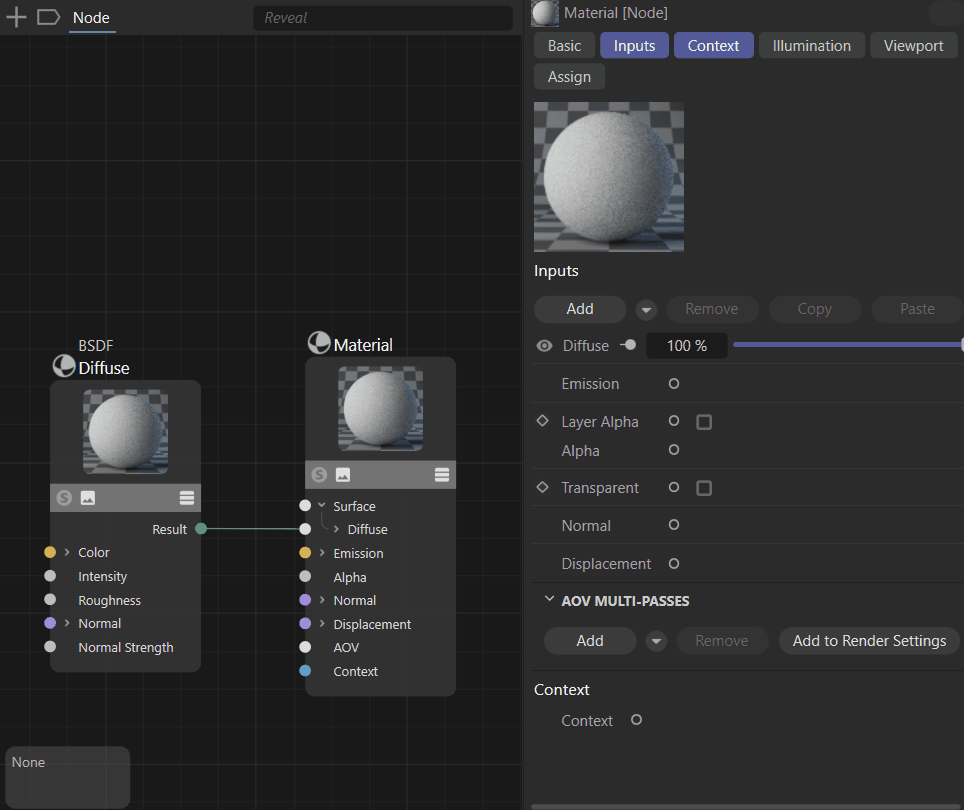The height and width of the screenshot is (810, 964).
Task: Click the plus icon to add node
Action: pos(16,17)
